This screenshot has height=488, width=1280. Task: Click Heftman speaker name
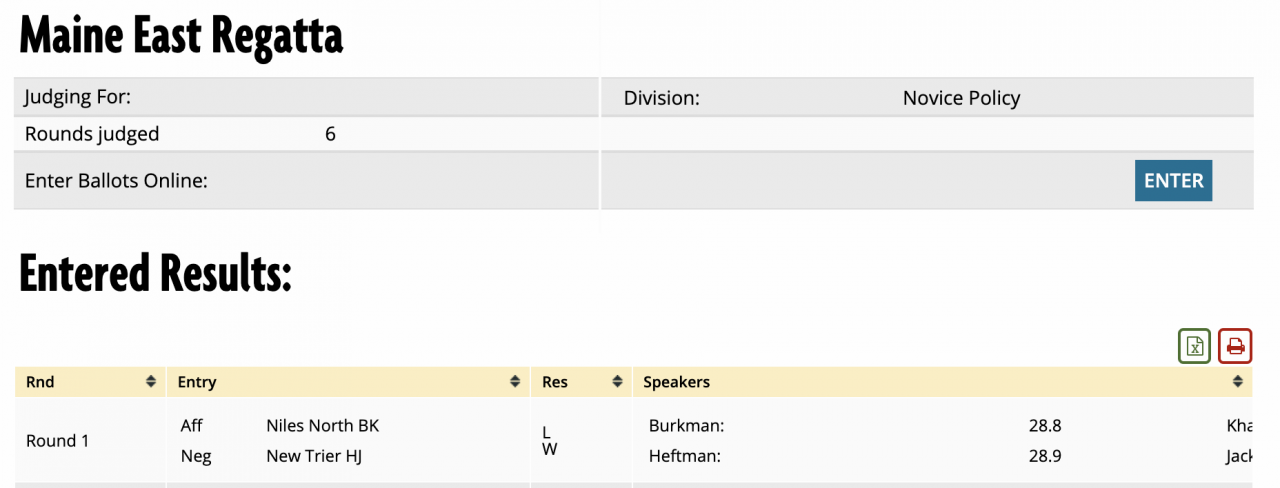(685, 457)
